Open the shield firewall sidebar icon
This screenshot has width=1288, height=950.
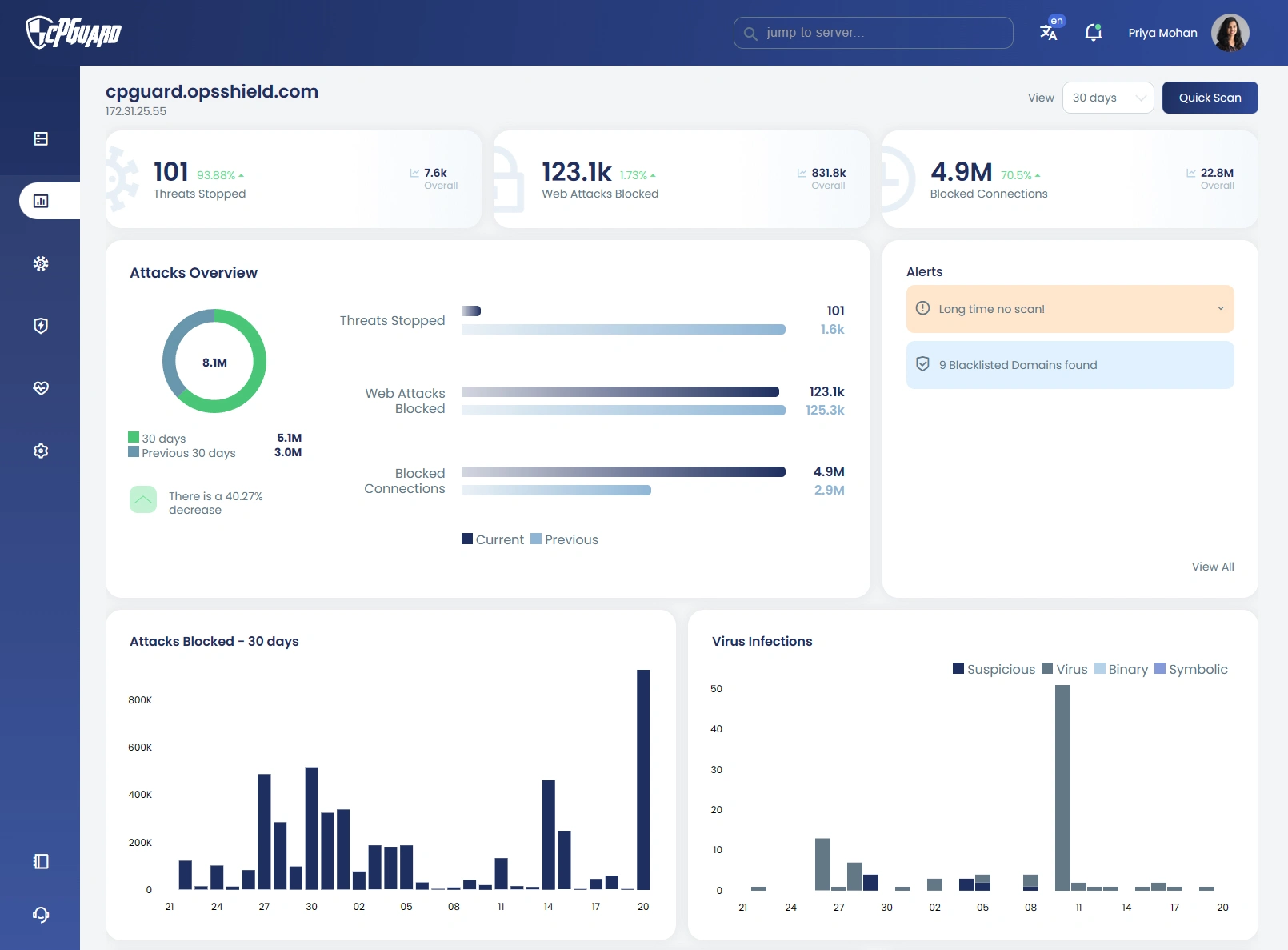41,326
